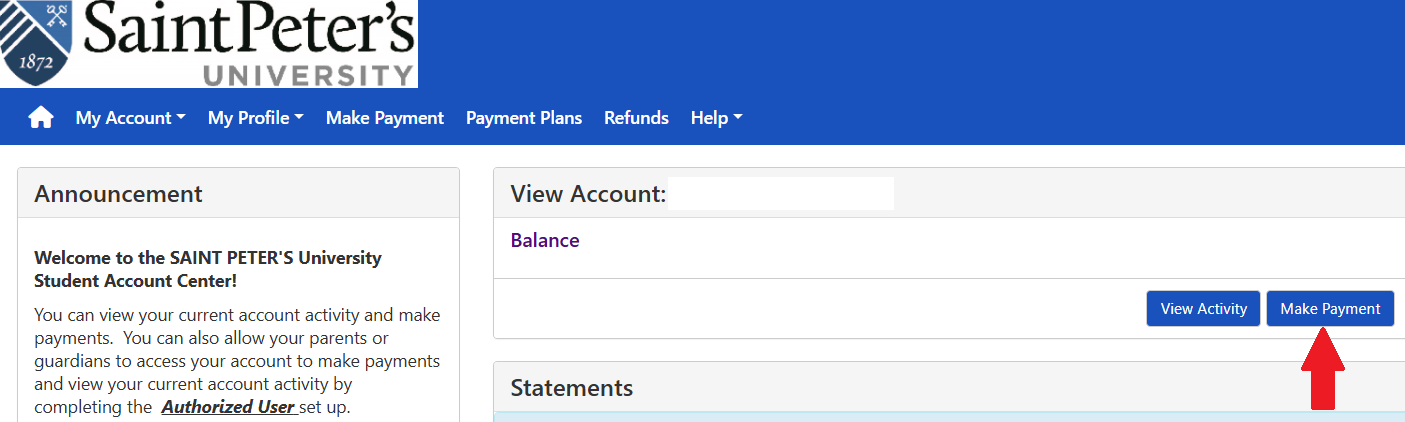1405x422 pixels.
Task: Go to Make Payment in the navigation bar
Action: (384, 118)
